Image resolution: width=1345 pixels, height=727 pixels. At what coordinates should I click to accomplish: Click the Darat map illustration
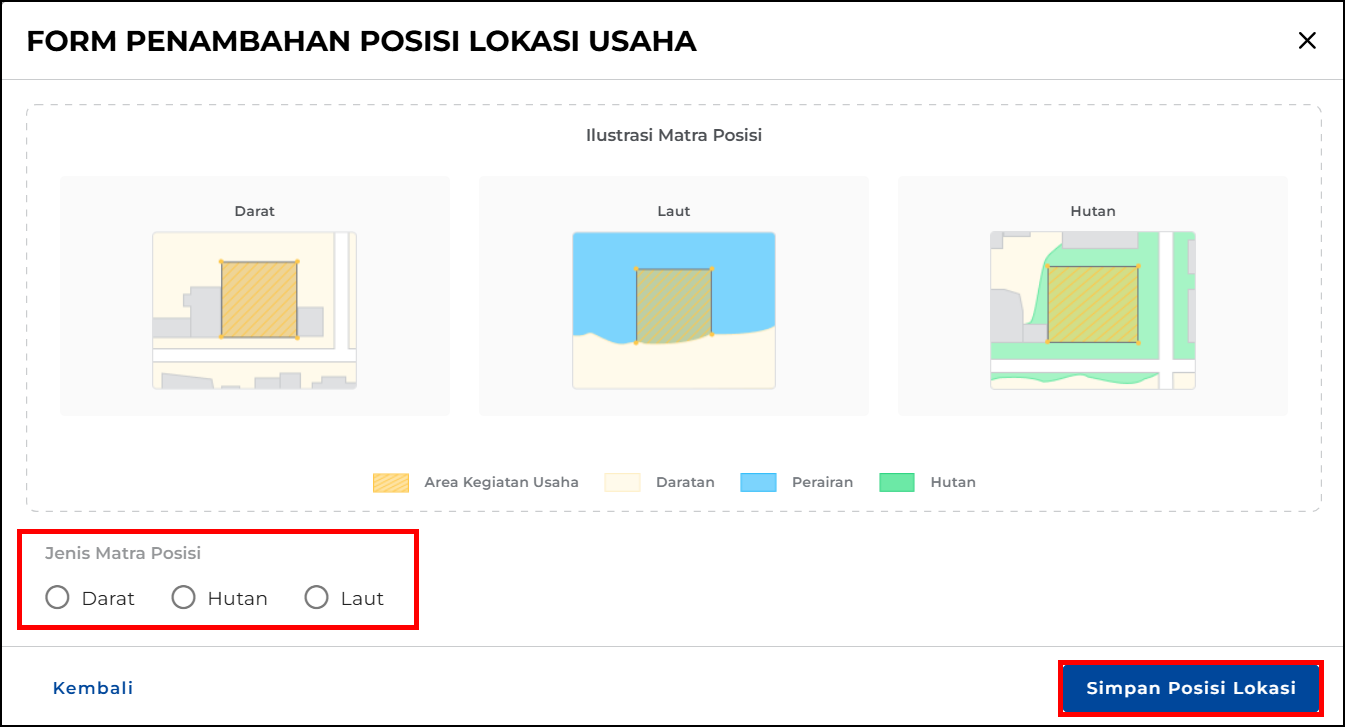pos(255,310)
